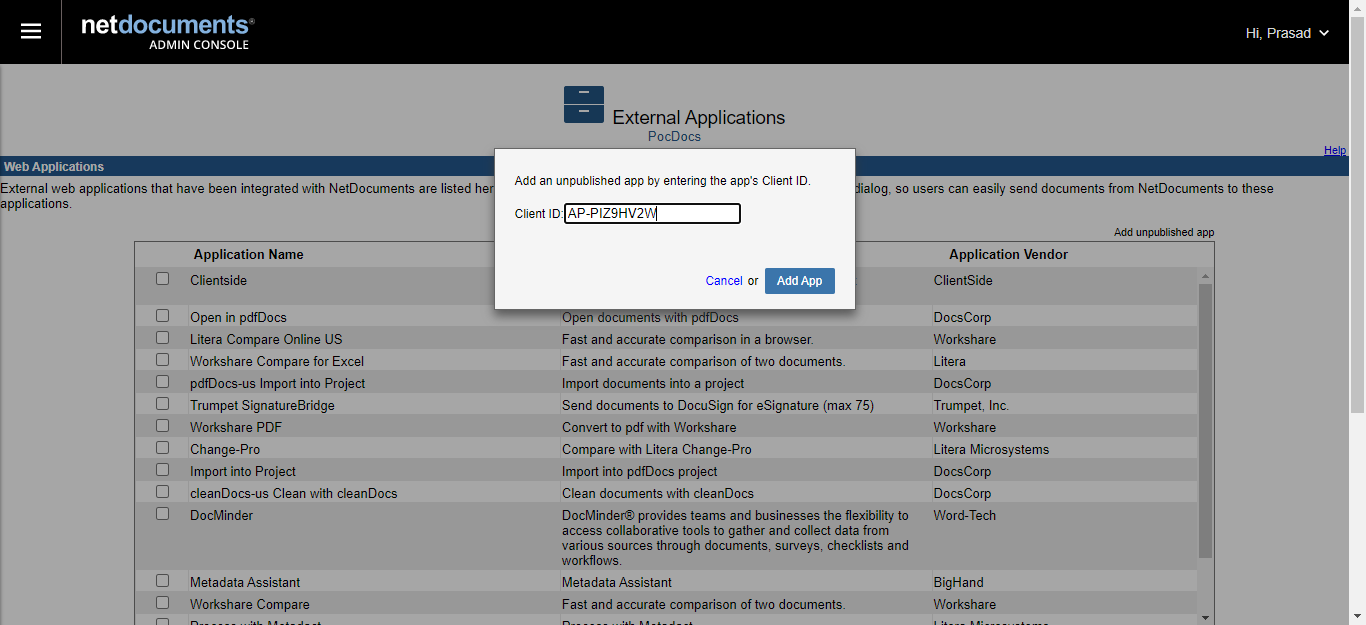Click the BigHand vendor cell

point(958,582)
